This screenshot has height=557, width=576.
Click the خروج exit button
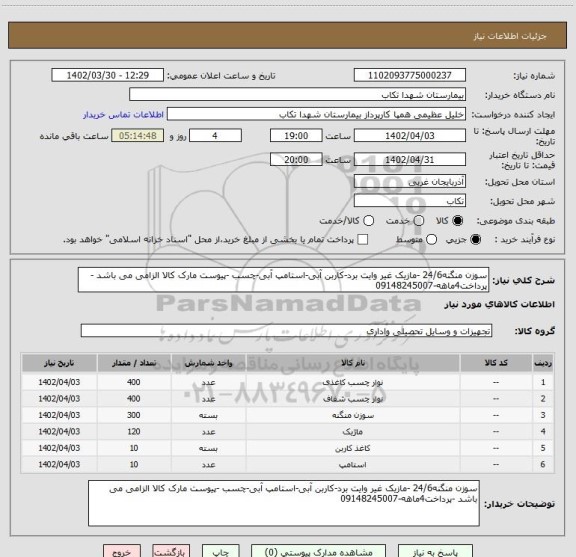[x=122, y=552]
